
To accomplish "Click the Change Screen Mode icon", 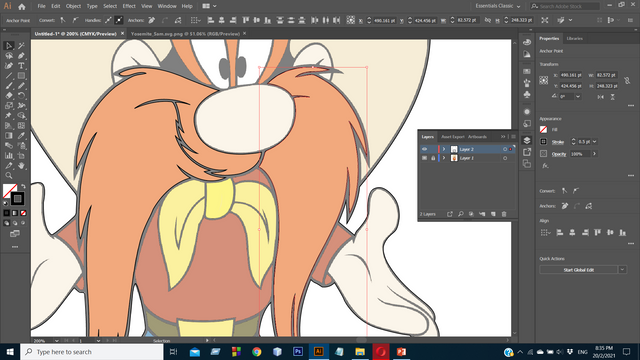I will pyautogui.click(x=15, y=234).
